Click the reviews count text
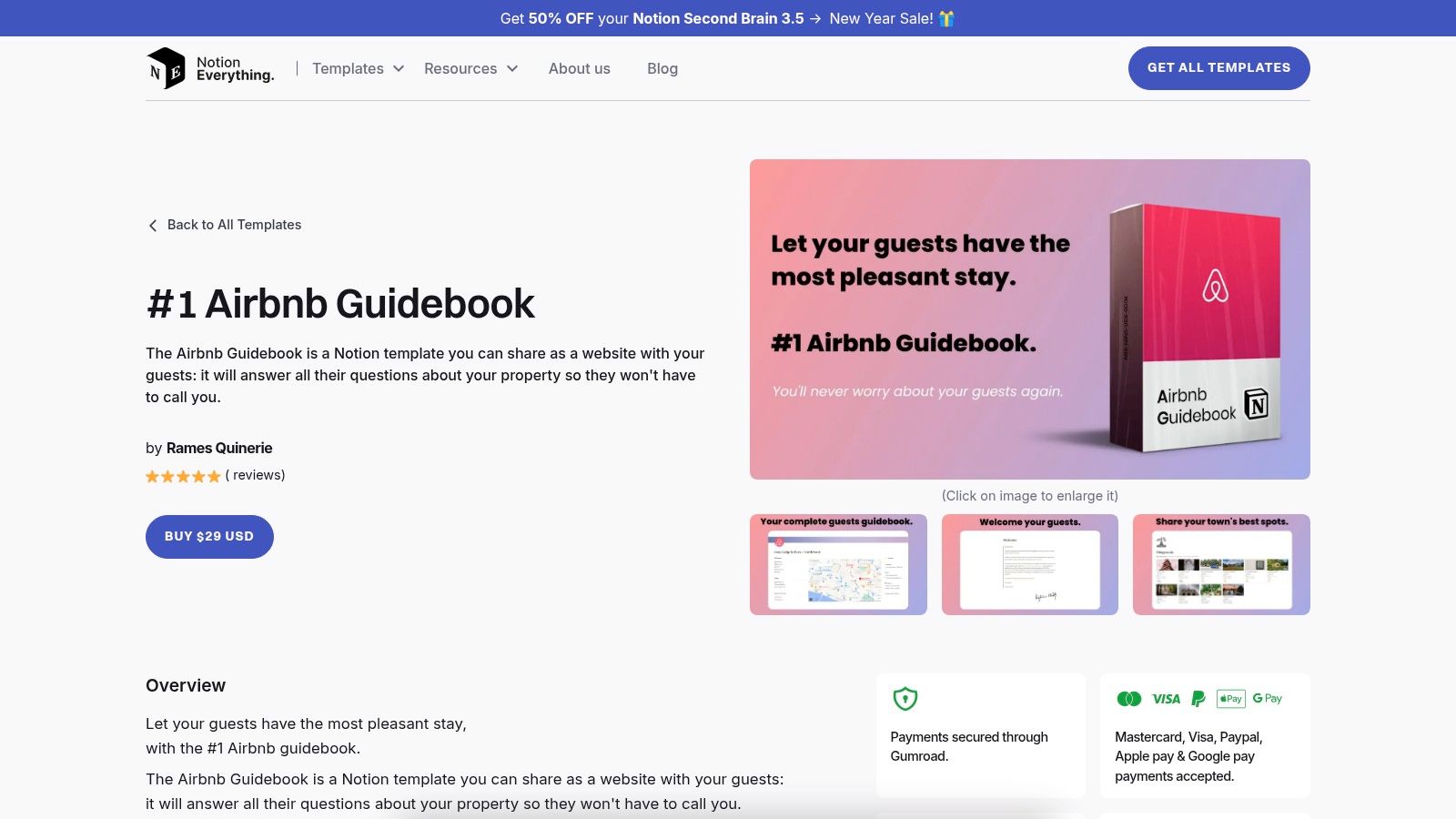This screenshot has height=819, width=1456. [x=255, y=475]
